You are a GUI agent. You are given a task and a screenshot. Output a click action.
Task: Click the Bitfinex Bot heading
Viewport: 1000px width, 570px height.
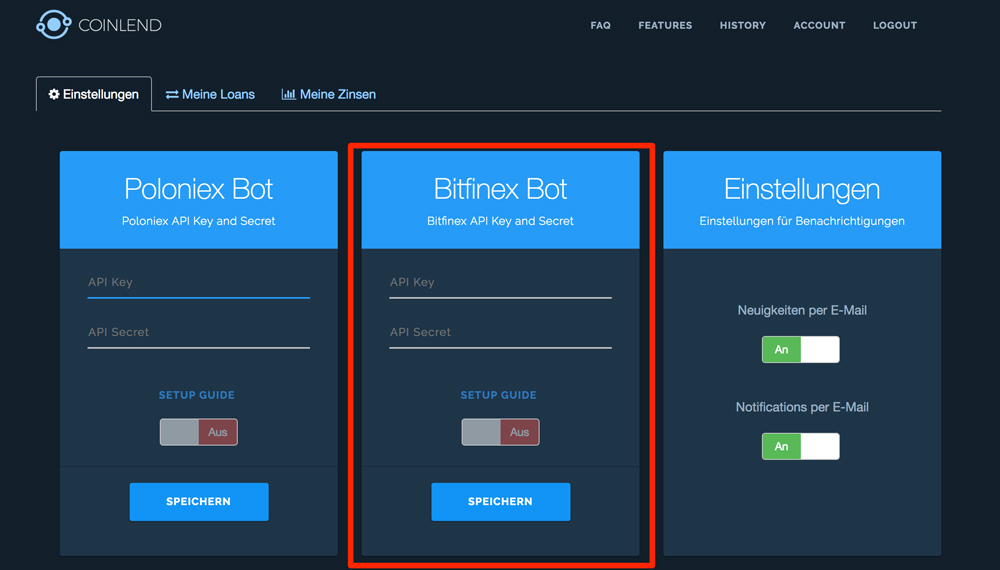(500, 189)
